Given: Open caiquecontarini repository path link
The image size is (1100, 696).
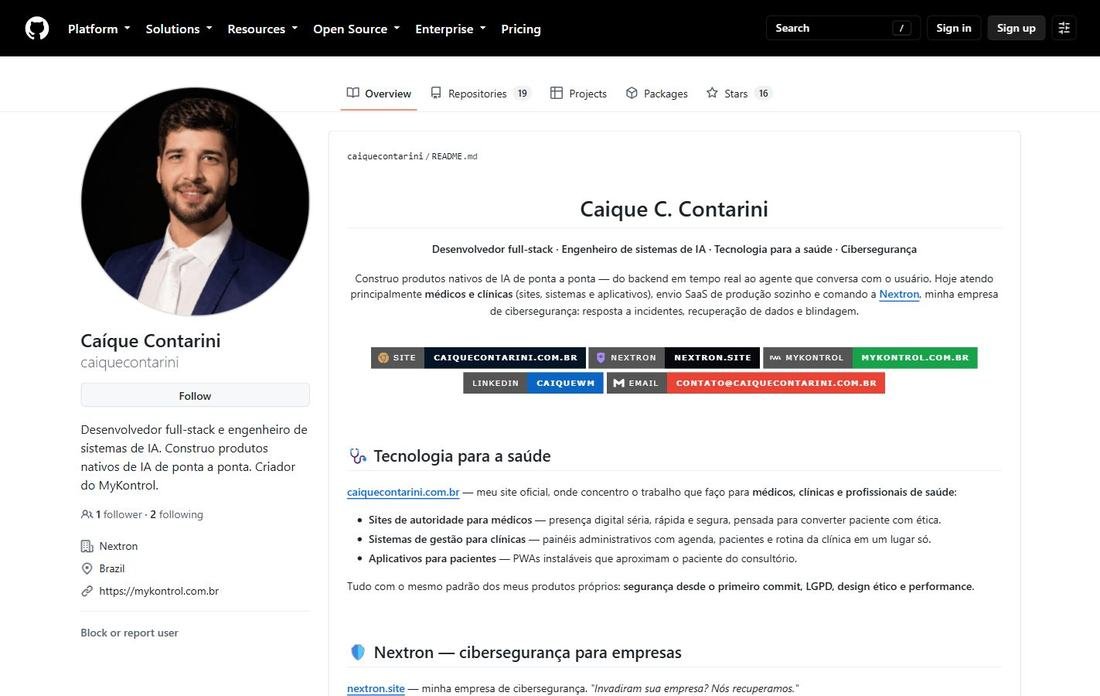Looking at the screenshot, I should pyautogui.click(x=384, y=156).
